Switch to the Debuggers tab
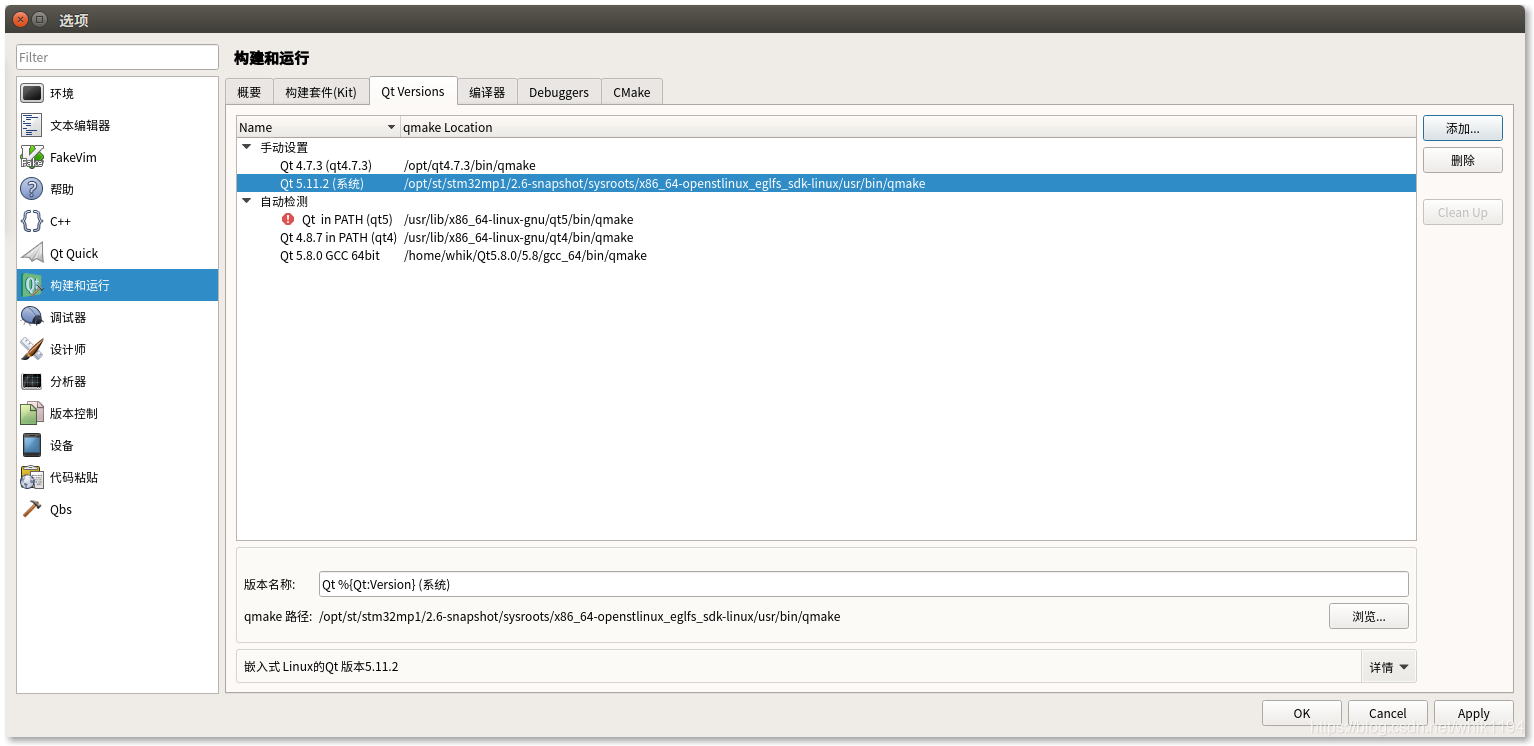 559,92
